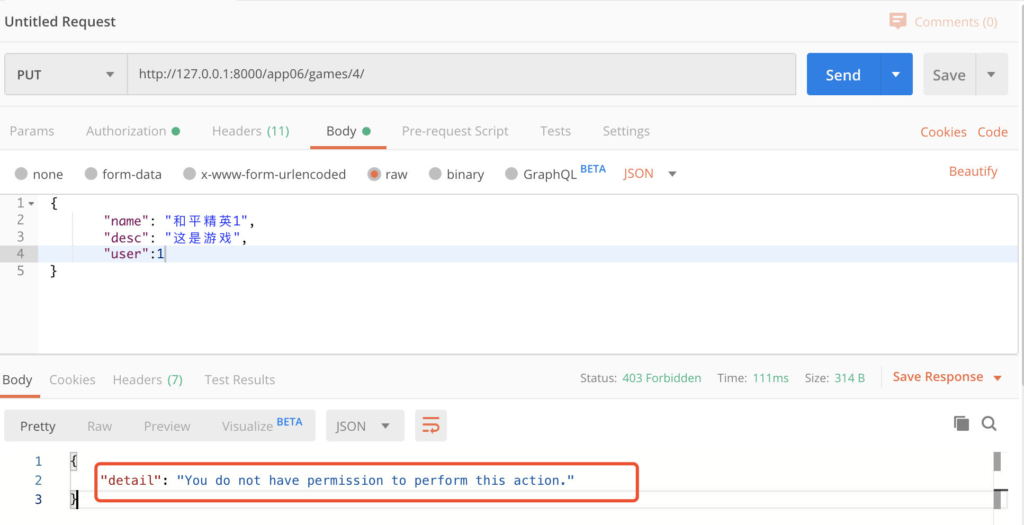Select the binary body type
This screenshot has width=1024, height=525.
(x=435, y=174)
